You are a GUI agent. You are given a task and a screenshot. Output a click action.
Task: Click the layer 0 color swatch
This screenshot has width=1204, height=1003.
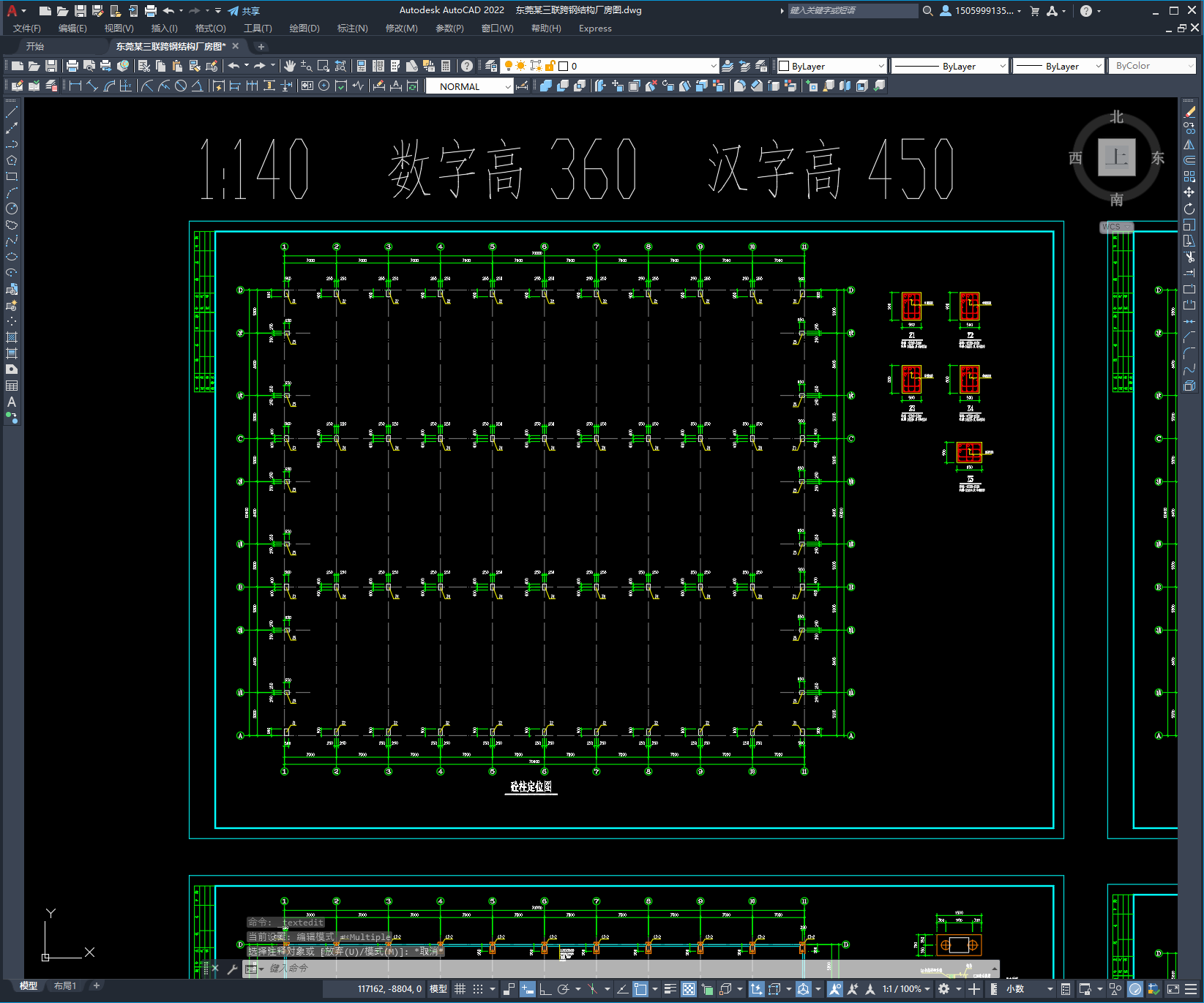coord(564,66)
